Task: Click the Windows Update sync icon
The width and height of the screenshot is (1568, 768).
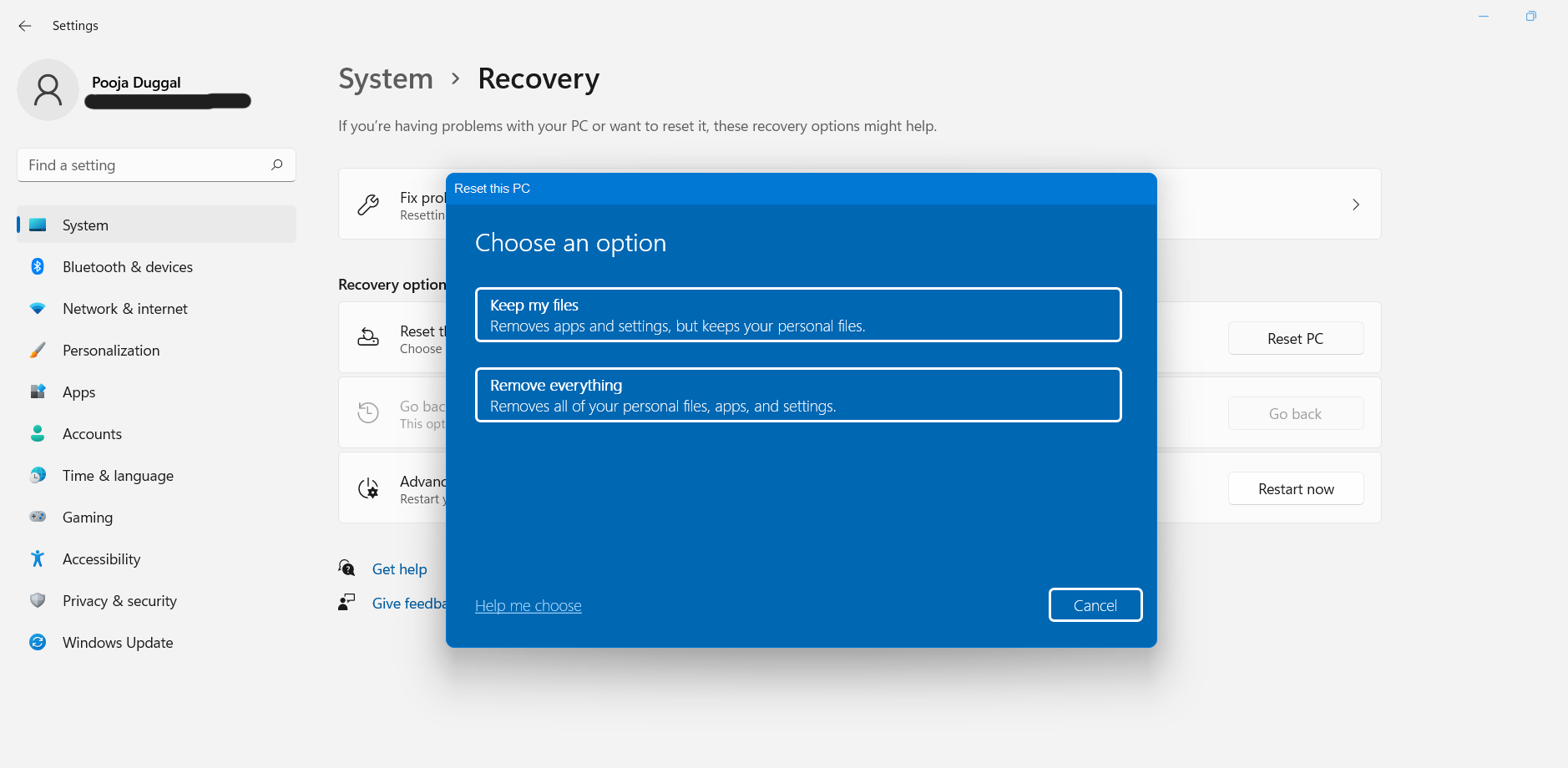Action: pos(38,642)
